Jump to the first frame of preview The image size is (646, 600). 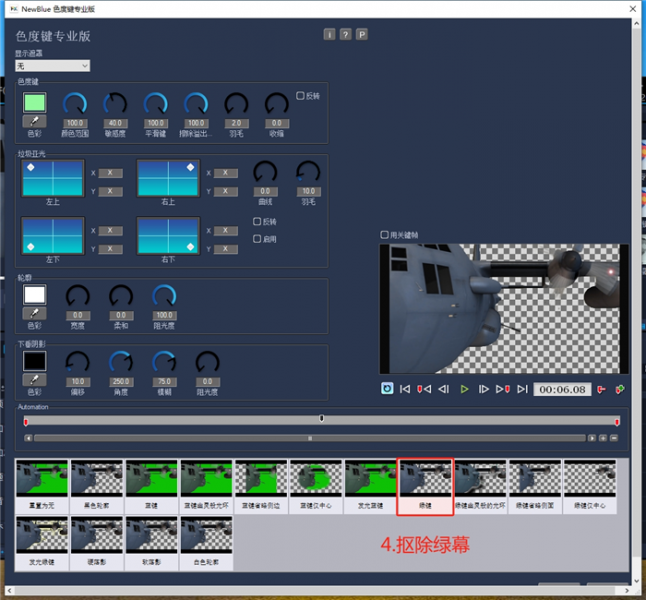click(x=405, y=389)
